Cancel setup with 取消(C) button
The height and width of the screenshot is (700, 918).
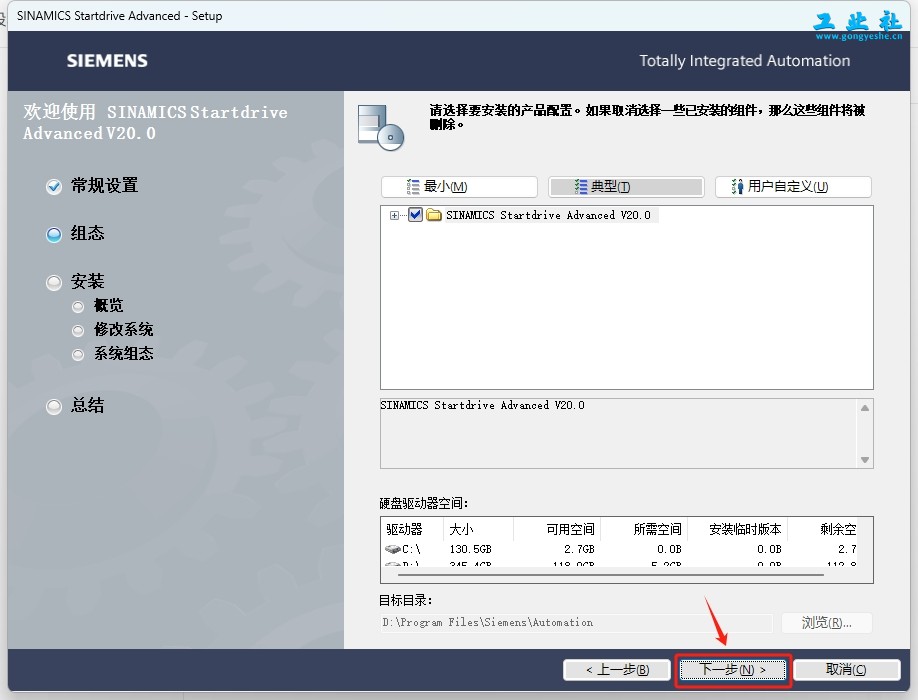[x=846, y=670]
